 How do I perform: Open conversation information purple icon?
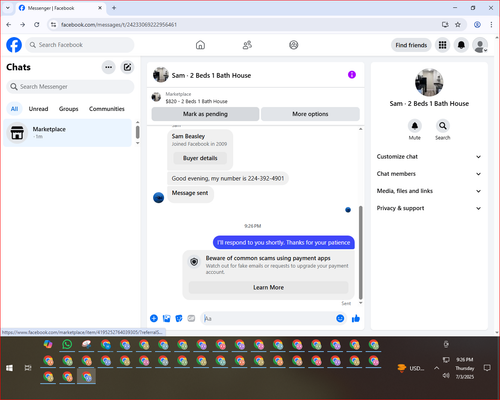point(352,75)
